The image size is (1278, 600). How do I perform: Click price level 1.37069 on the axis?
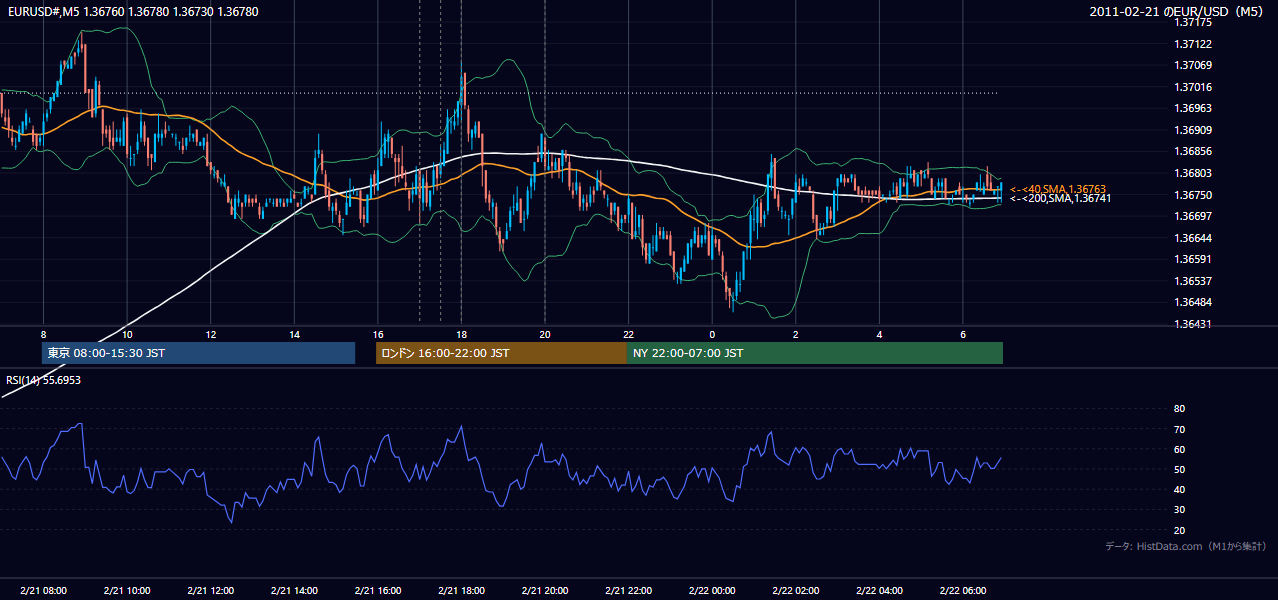pyautogui.click(x=1192, y=65)
